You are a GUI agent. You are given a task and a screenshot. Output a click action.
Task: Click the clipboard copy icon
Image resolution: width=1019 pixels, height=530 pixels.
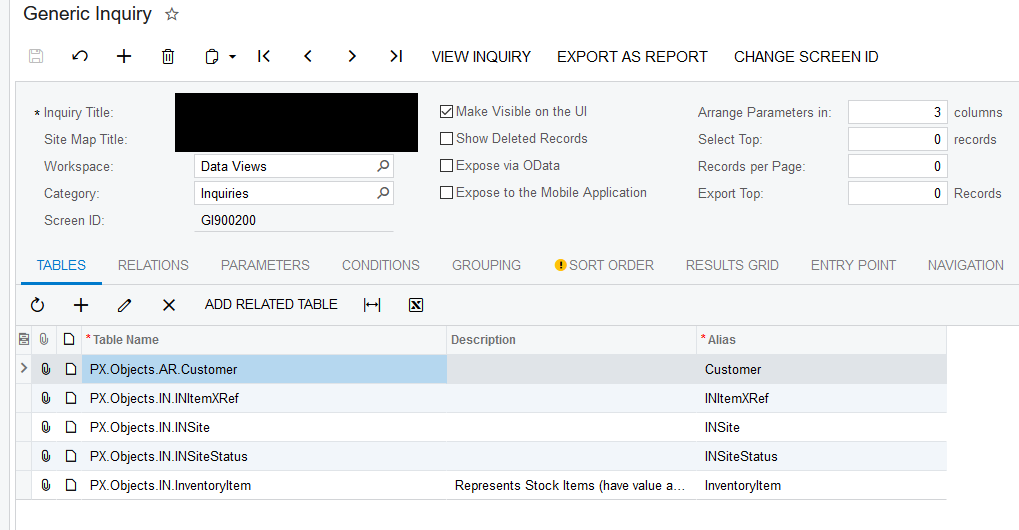[x=211, y=57]
